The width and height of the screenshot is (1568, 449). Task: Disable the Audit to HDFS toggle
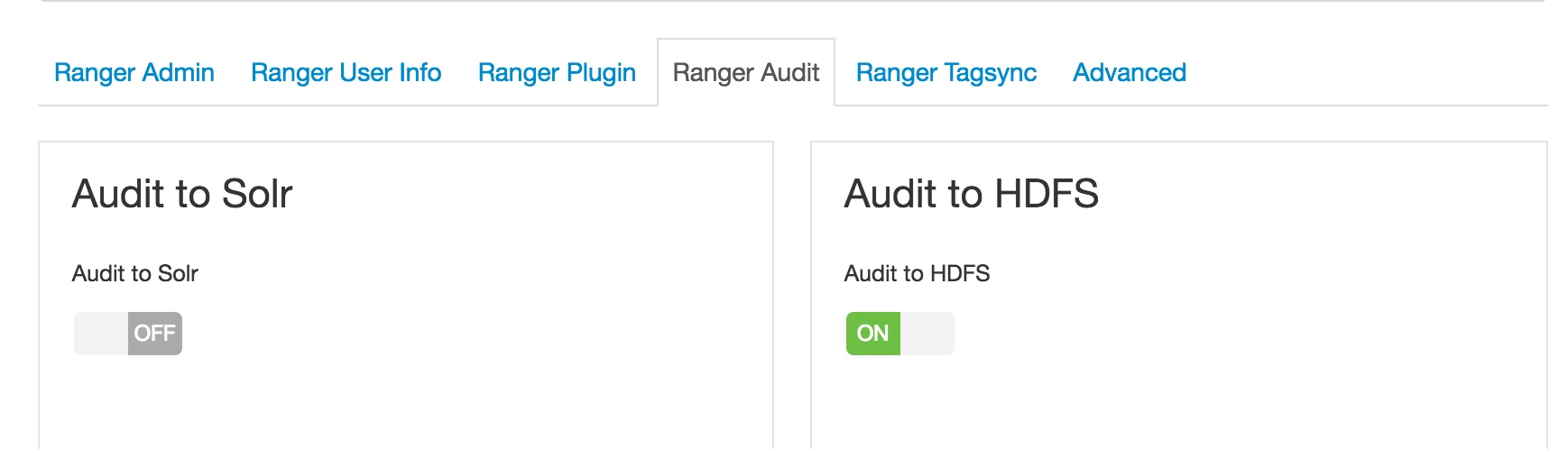[899, 334]
